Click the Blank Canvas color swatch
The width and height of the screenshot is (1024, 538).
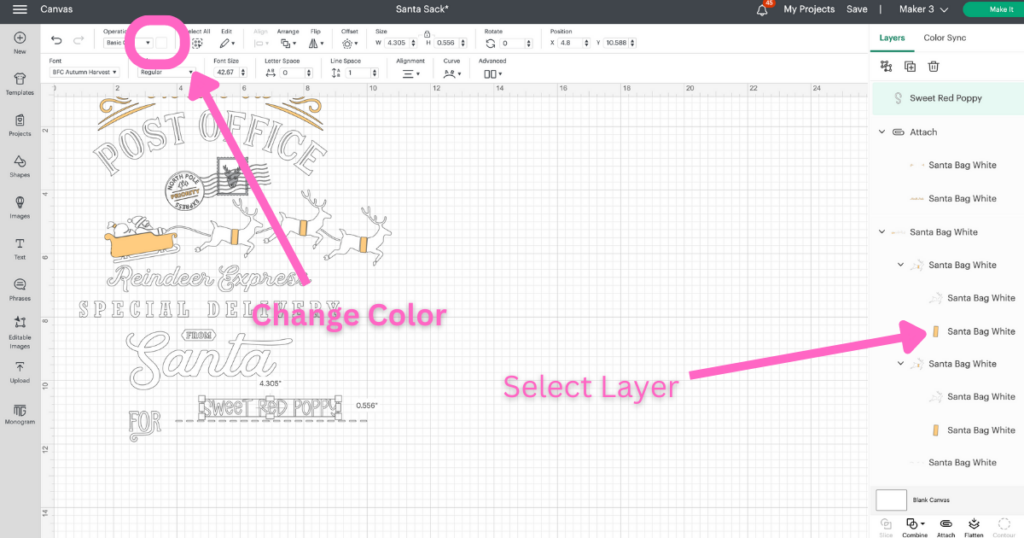coord(891,500)
